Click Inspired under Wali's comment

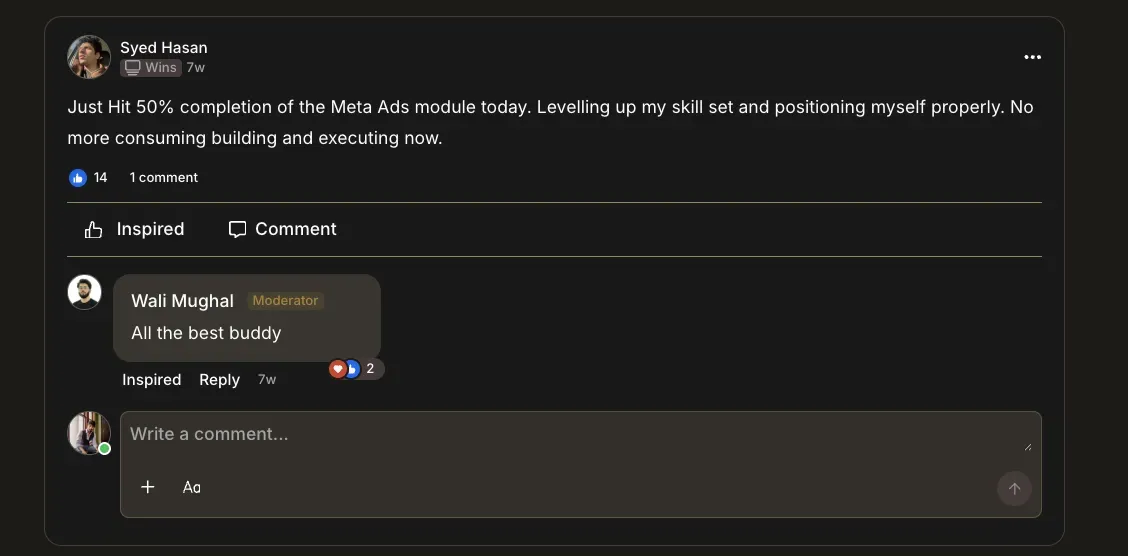[152, 380]
